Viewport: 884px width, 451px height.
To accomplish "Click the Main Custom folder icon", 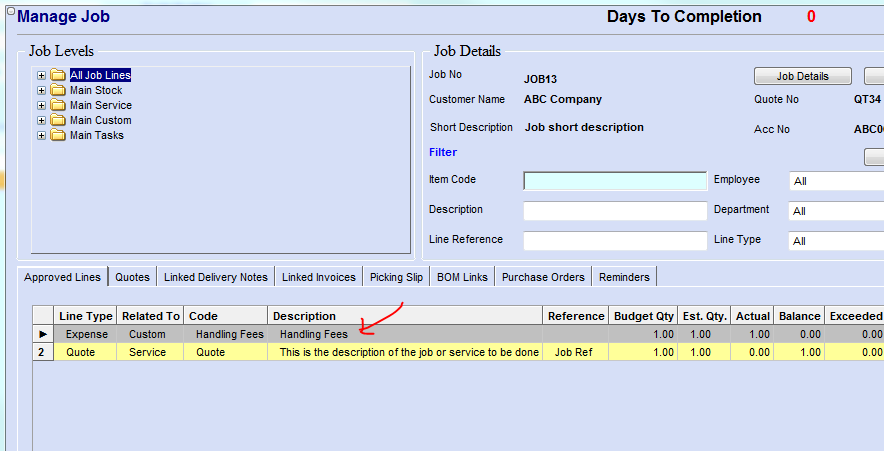I will point(58,120).
